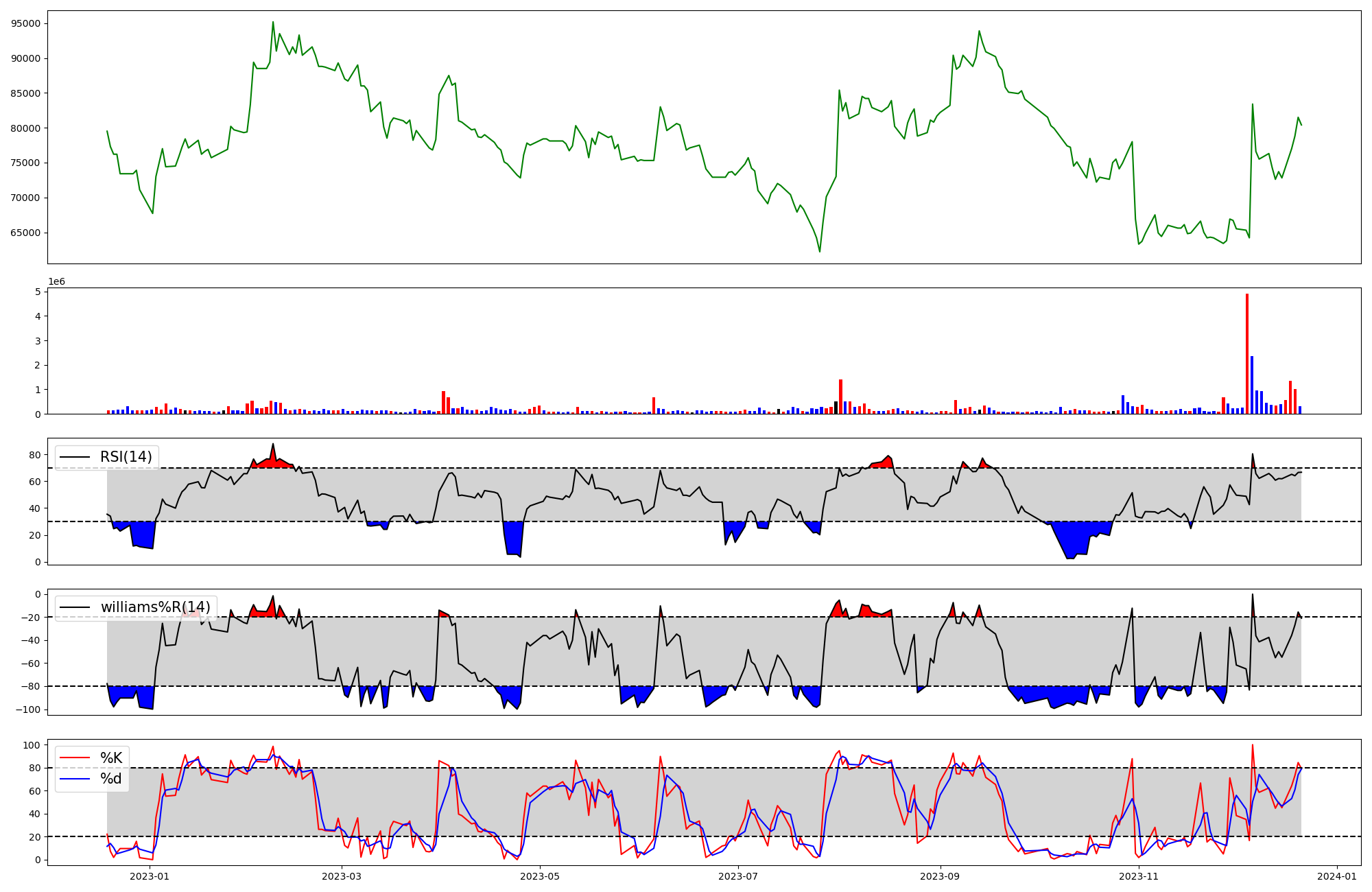The height and width of the screenshot is (892, 1372).
Task: Click the 2023-09 x-axis tick label
Action: 939,876
